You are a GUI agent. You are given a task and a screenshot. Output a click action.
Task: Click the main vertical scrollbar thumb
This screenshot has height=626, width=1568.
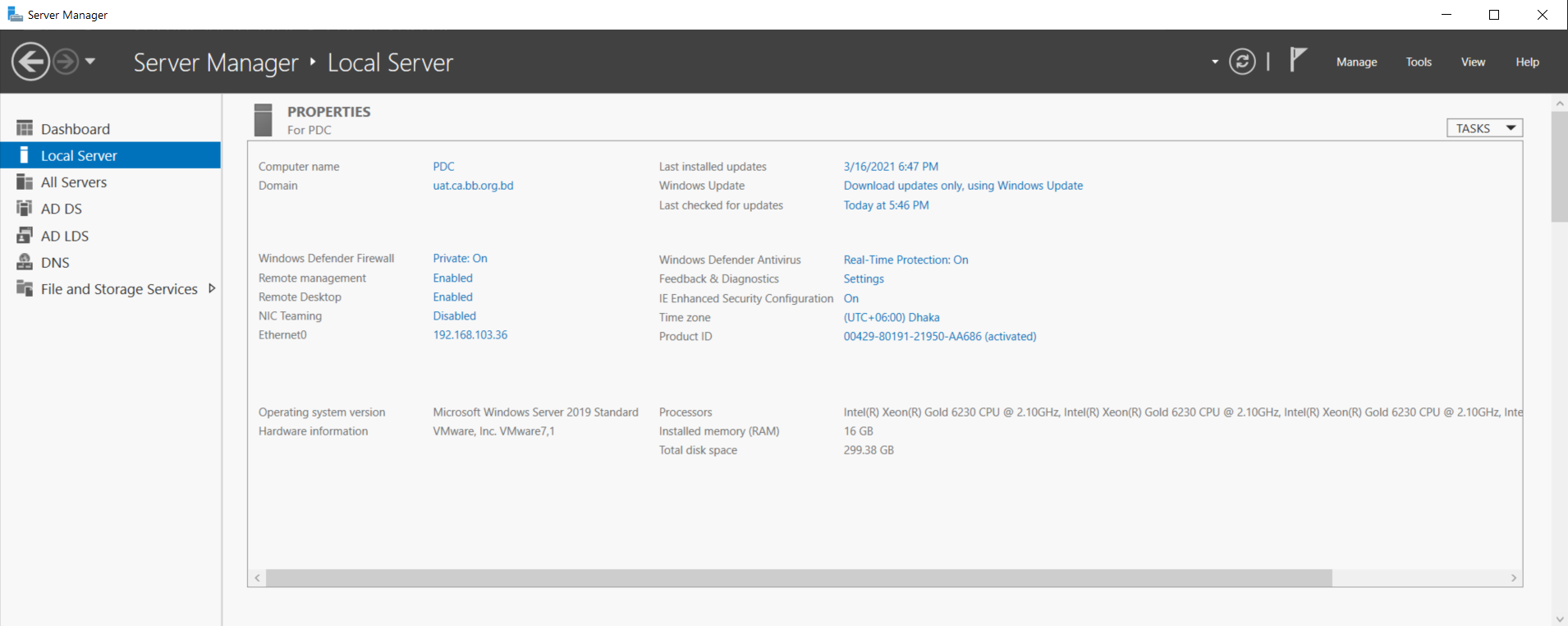click(1560, 167)
